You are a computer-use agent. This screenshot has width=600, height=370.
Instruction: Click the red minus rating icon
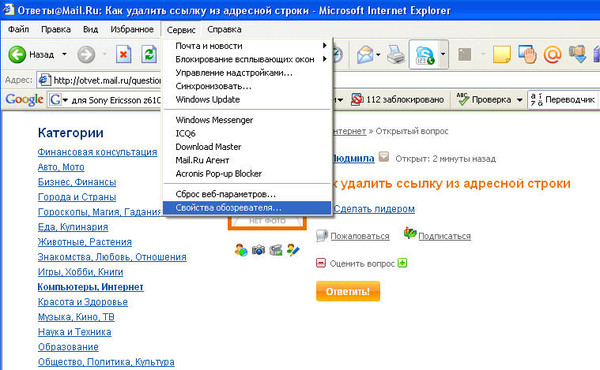321,263
